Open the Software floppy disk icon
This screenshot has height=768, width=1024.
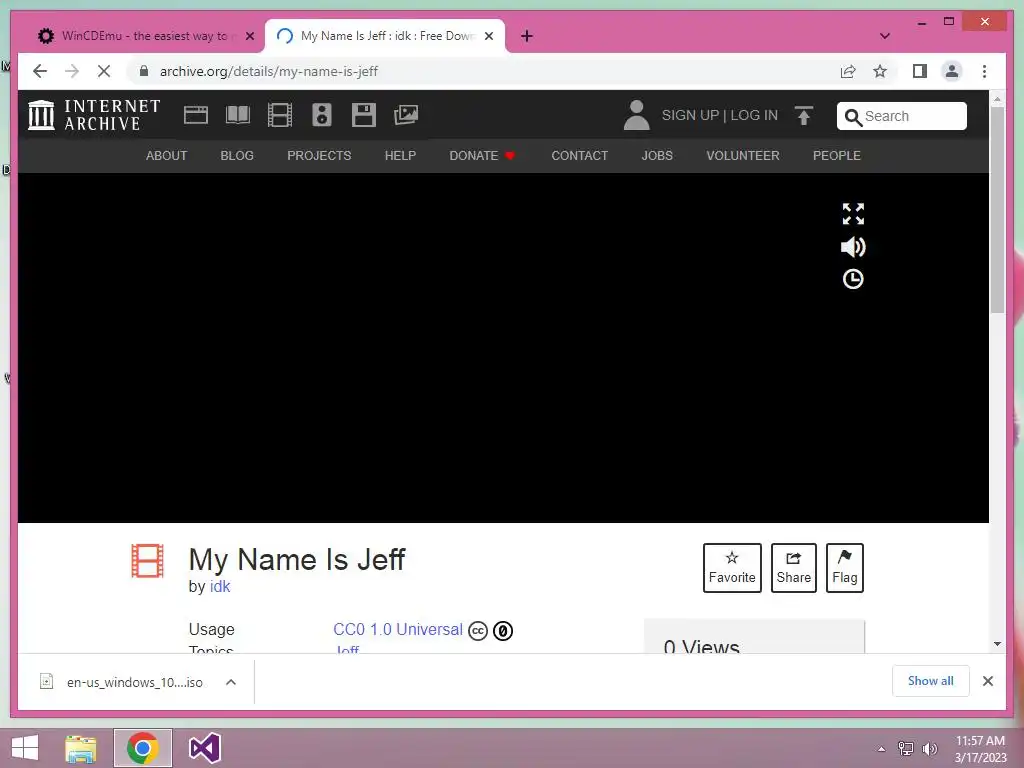coord(364,115)
